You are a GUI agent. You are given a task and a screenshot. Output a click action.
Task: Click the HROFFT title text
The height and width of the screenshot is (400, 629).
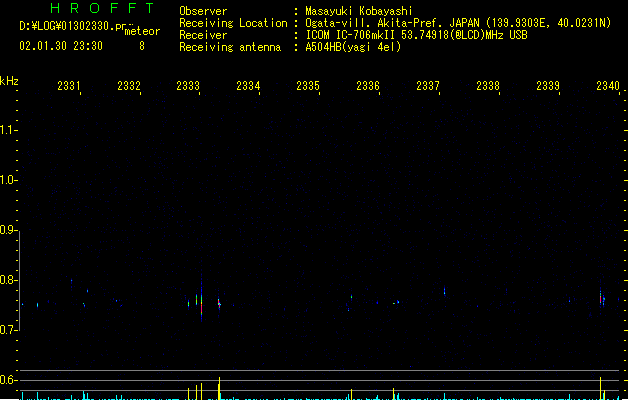coord(103,8)
